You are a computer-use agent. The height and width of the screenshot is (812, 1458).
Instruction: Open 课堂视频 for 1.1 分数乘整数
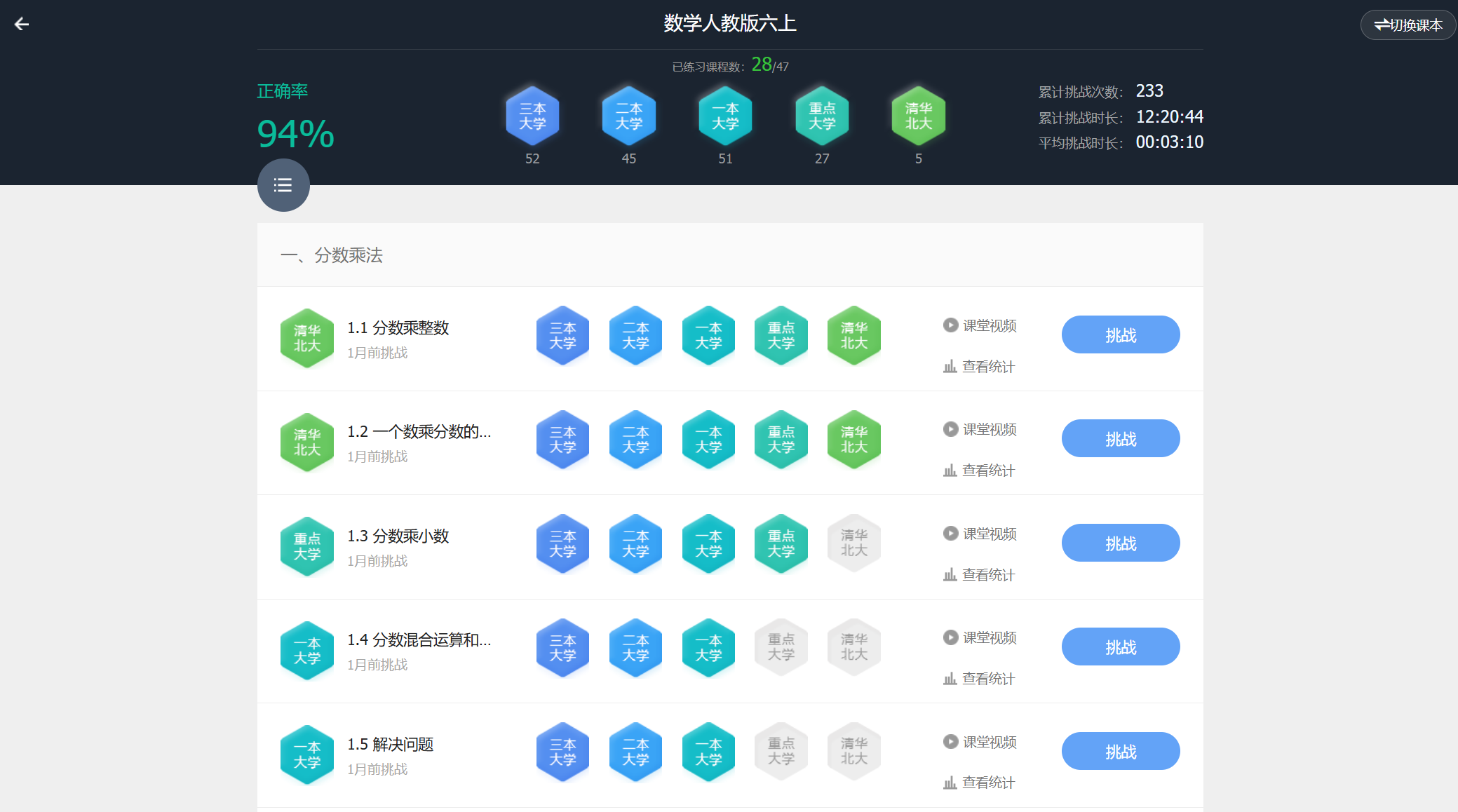980,325
